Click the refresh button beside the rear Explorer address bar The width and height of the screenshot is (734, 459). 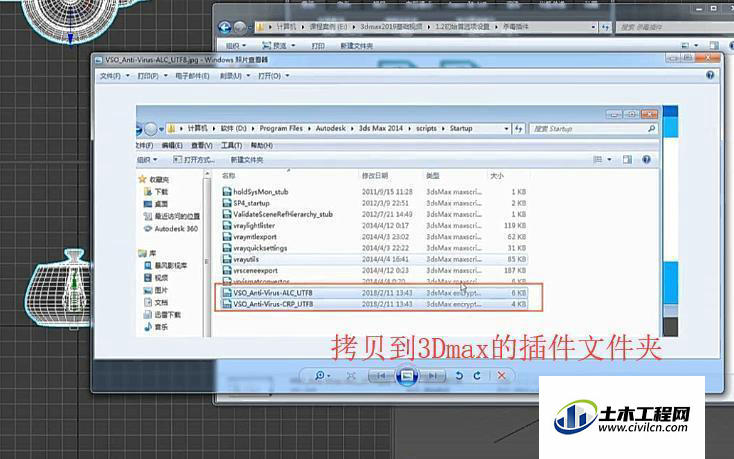click(x=605, y=27)
